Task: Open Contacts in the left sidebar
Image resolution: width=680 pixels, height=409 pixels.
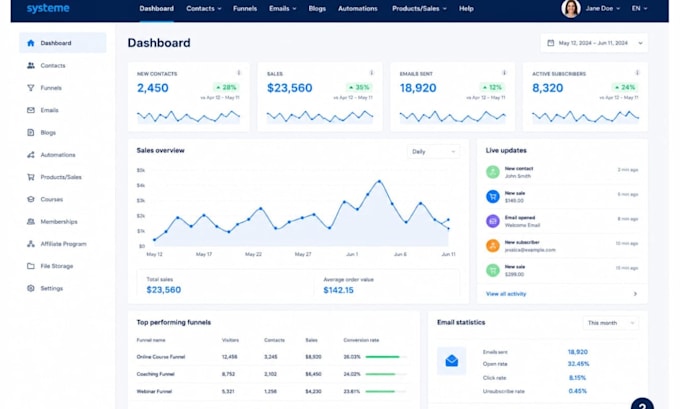Action: point(46,65)
